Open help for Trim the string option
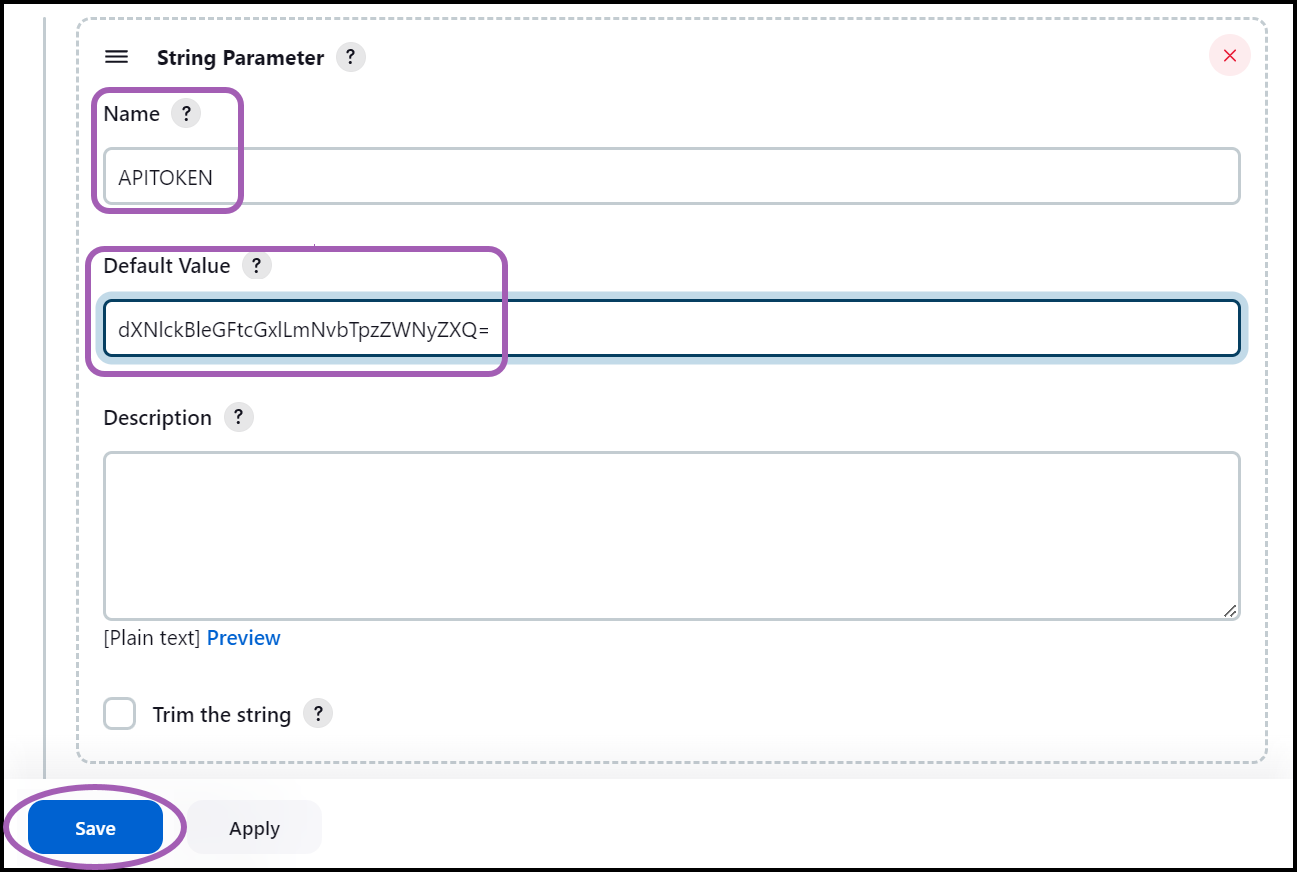 coord(318,713)
